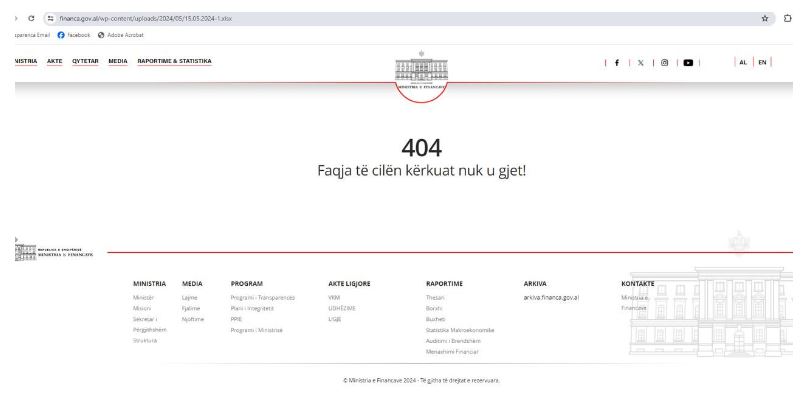This screenshot has height=399, width=805.
Task: Switch site language to EN
Action: (x=762, y=62)
